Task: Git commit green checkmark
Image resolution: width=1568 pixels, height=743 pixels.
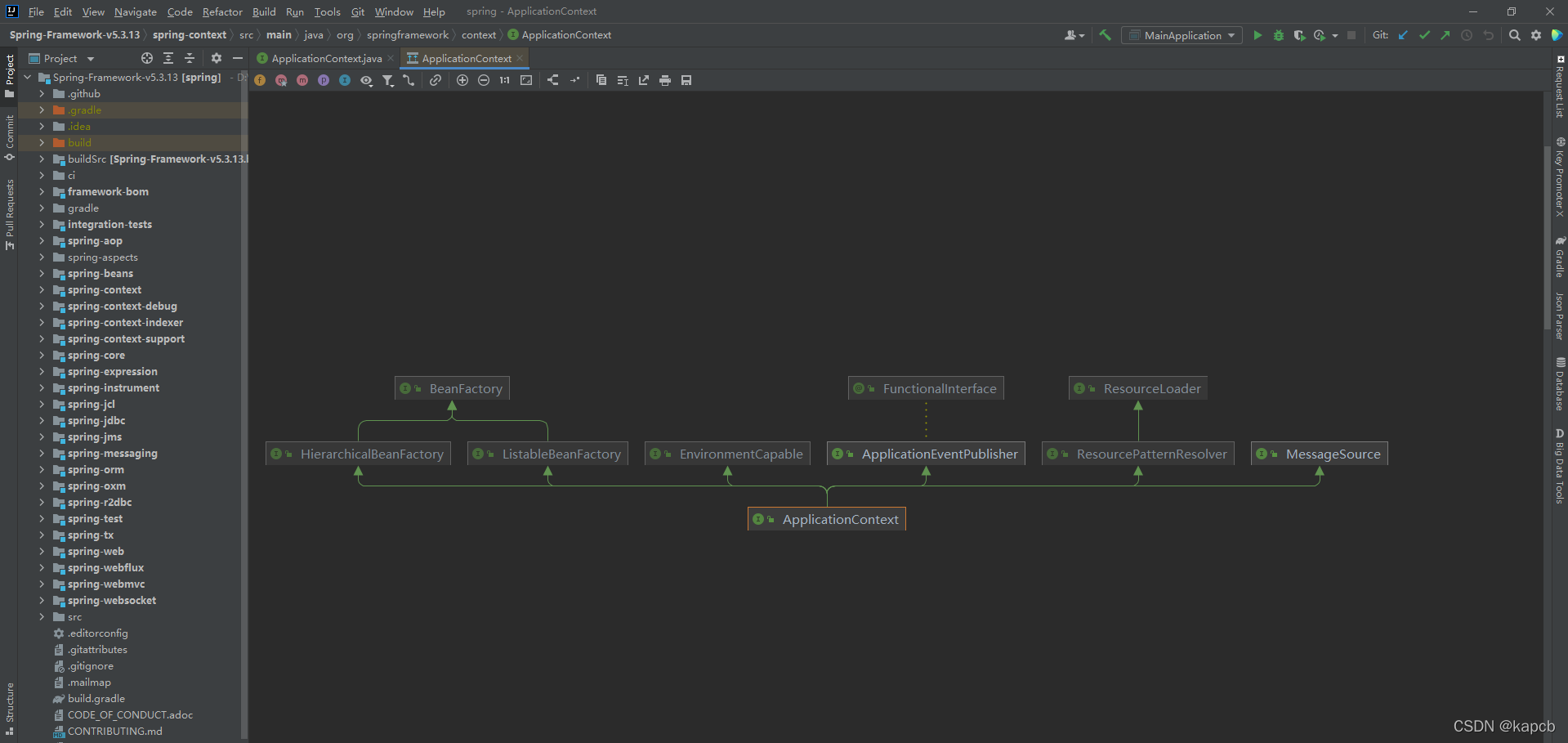Action: point(1424,35)
